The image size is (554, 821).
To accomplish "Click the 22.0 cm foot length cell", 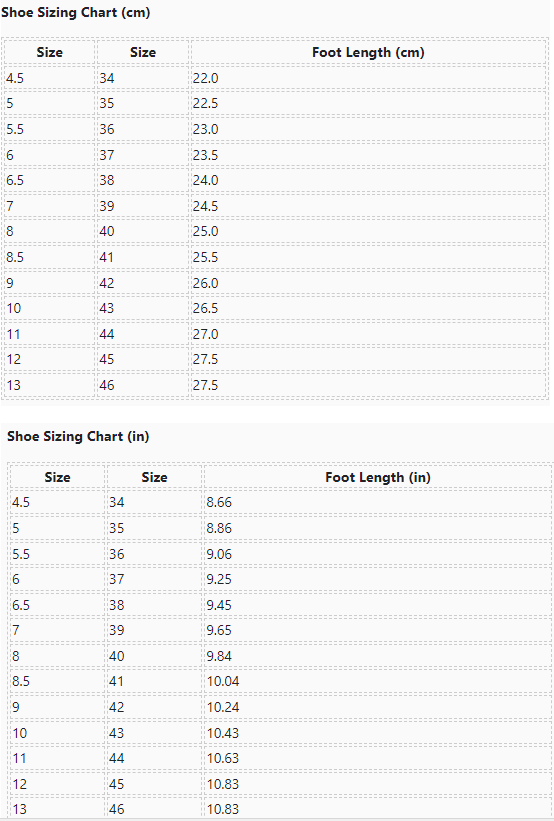I will tap(368, 78).
